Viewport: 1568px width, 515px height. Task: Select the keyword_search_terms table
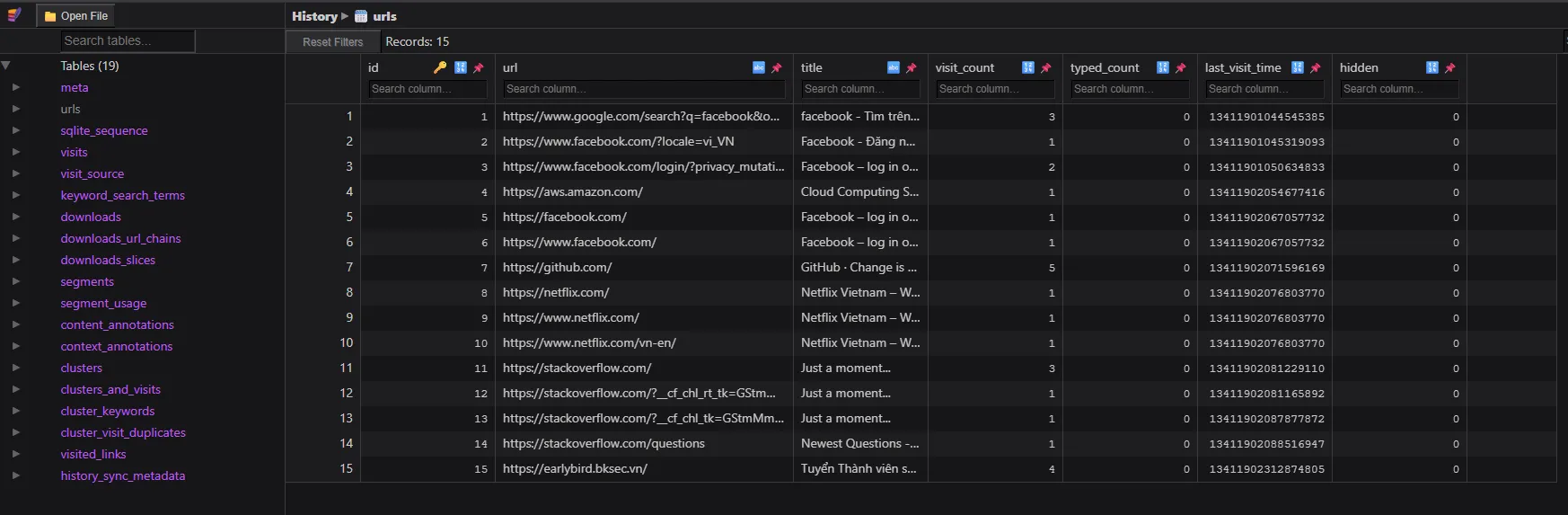[122, 195]
